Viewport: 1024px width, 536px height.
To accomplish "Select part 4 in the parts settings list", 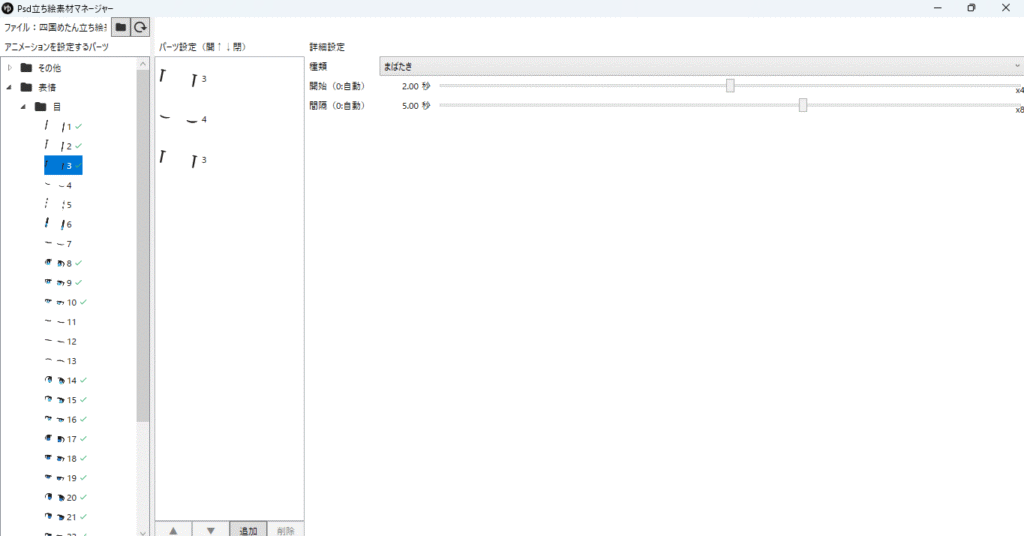I will [x=183, y=119].
